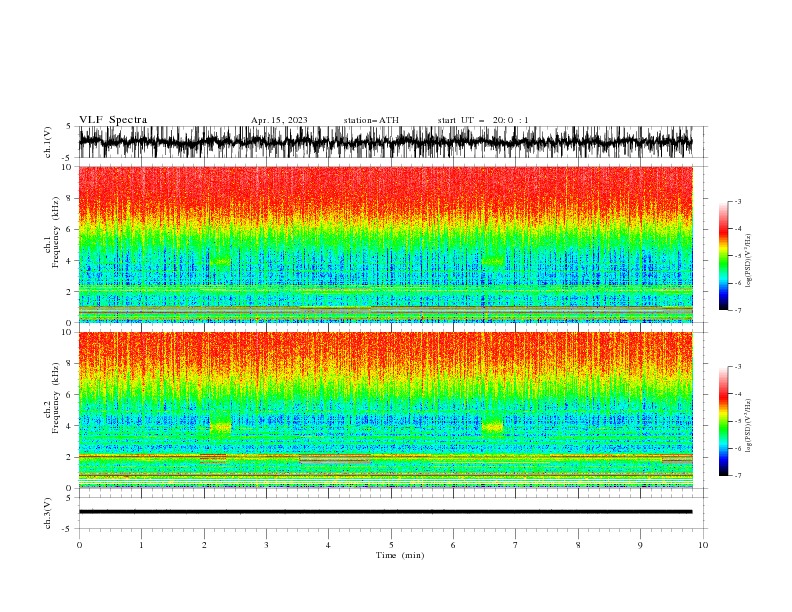Click the 'station=ATH' label
Image resolution: width=792 pixels, height=612 pixels.
click(371, 120)
